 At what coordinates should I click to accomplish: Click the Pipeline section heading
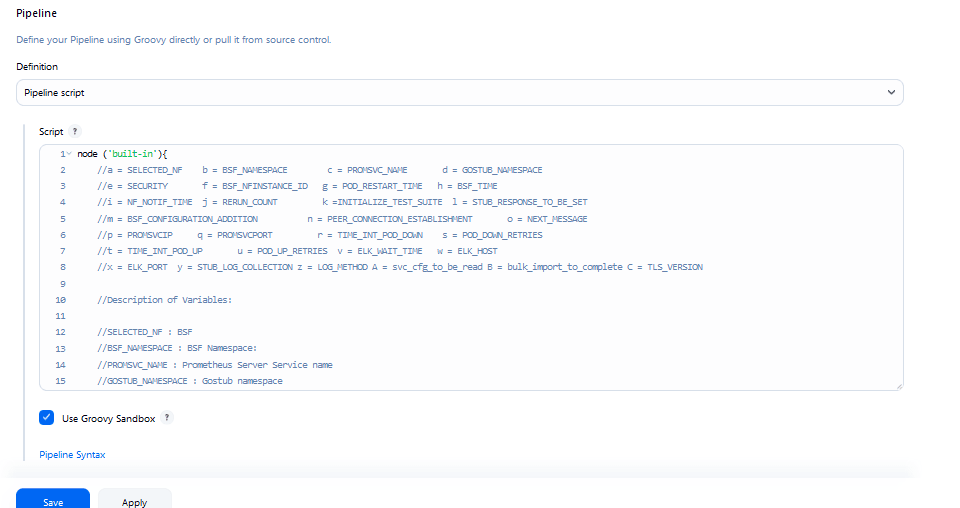click(x=36, y=13)
